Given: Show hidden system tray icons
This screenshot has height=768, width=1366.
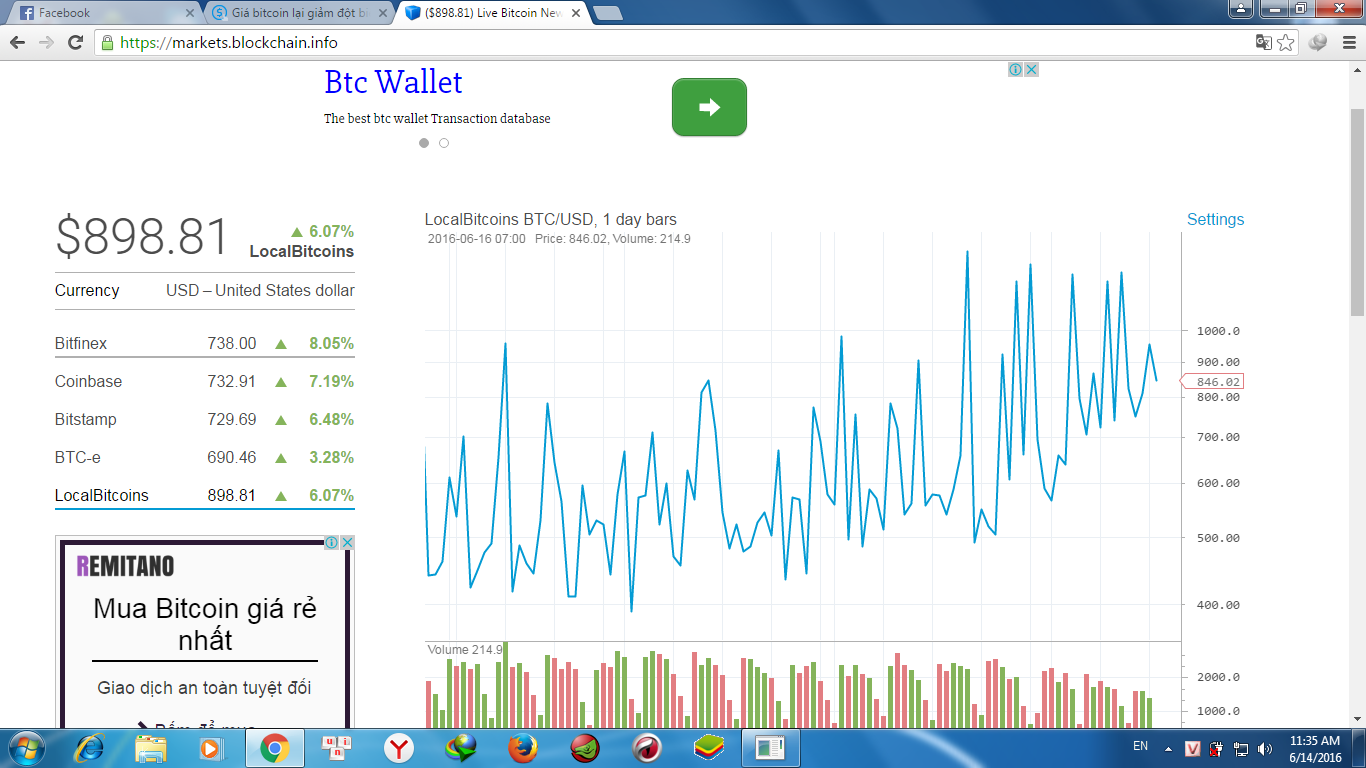Looking at the screenshot, I should coord(1168,748).
